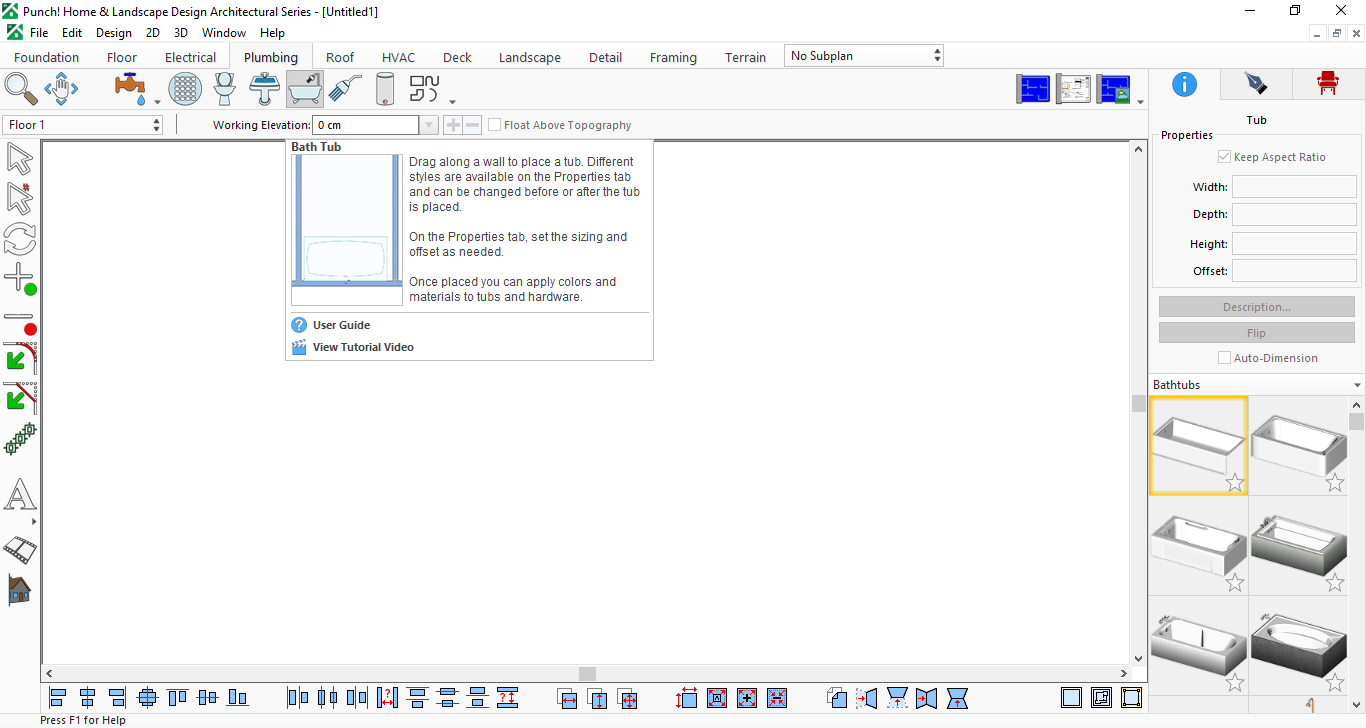Enable the Auto-Dimension checkbox
This screenshot has width=1366, height=728.
point(1224,358)
